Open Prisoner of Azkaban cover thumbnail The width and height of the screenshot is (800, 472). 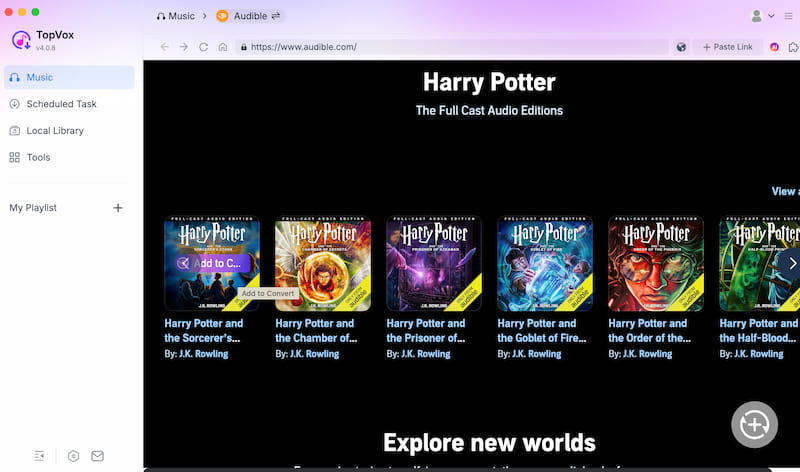[x=434, y=264]
